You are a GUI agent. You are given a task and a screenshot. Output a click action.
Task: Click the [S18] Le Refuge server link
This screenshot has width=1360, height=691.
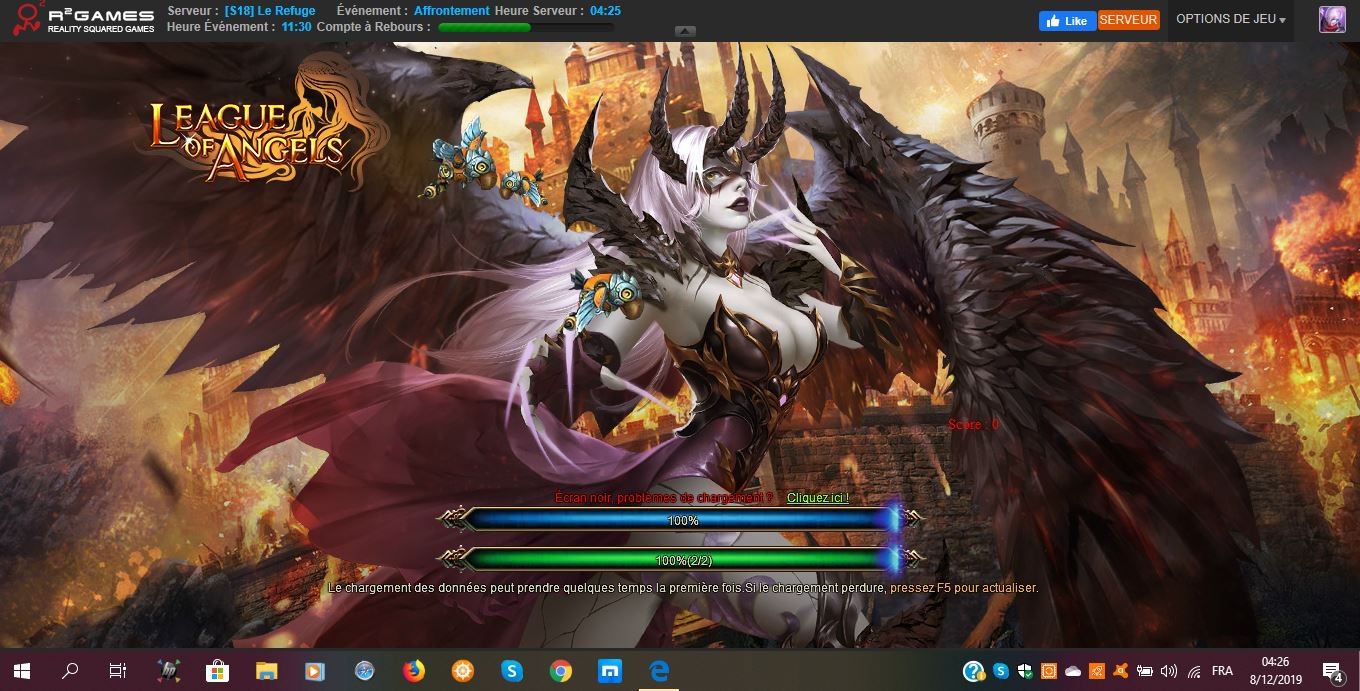tap(270, 11)
